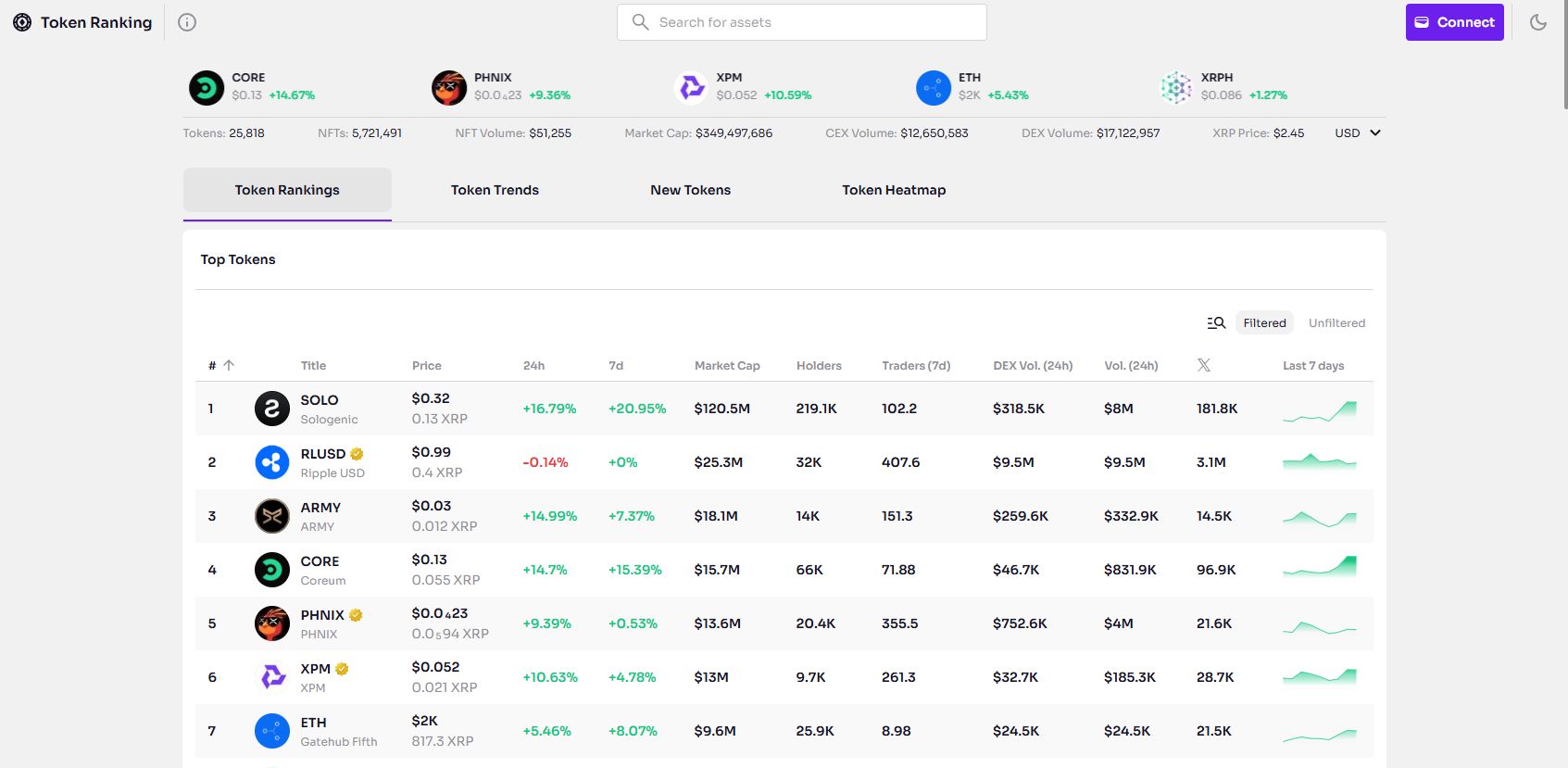The image size is (1568, 768).
Task: Click Token Ranking home title
Action: tap(96, 22)
